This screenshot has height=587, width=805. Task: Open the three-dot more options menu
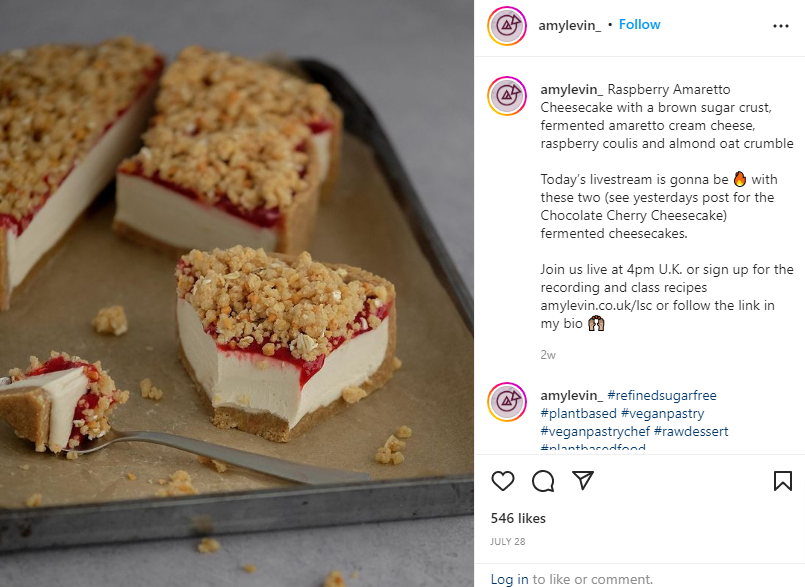click(x=780, y=26)
